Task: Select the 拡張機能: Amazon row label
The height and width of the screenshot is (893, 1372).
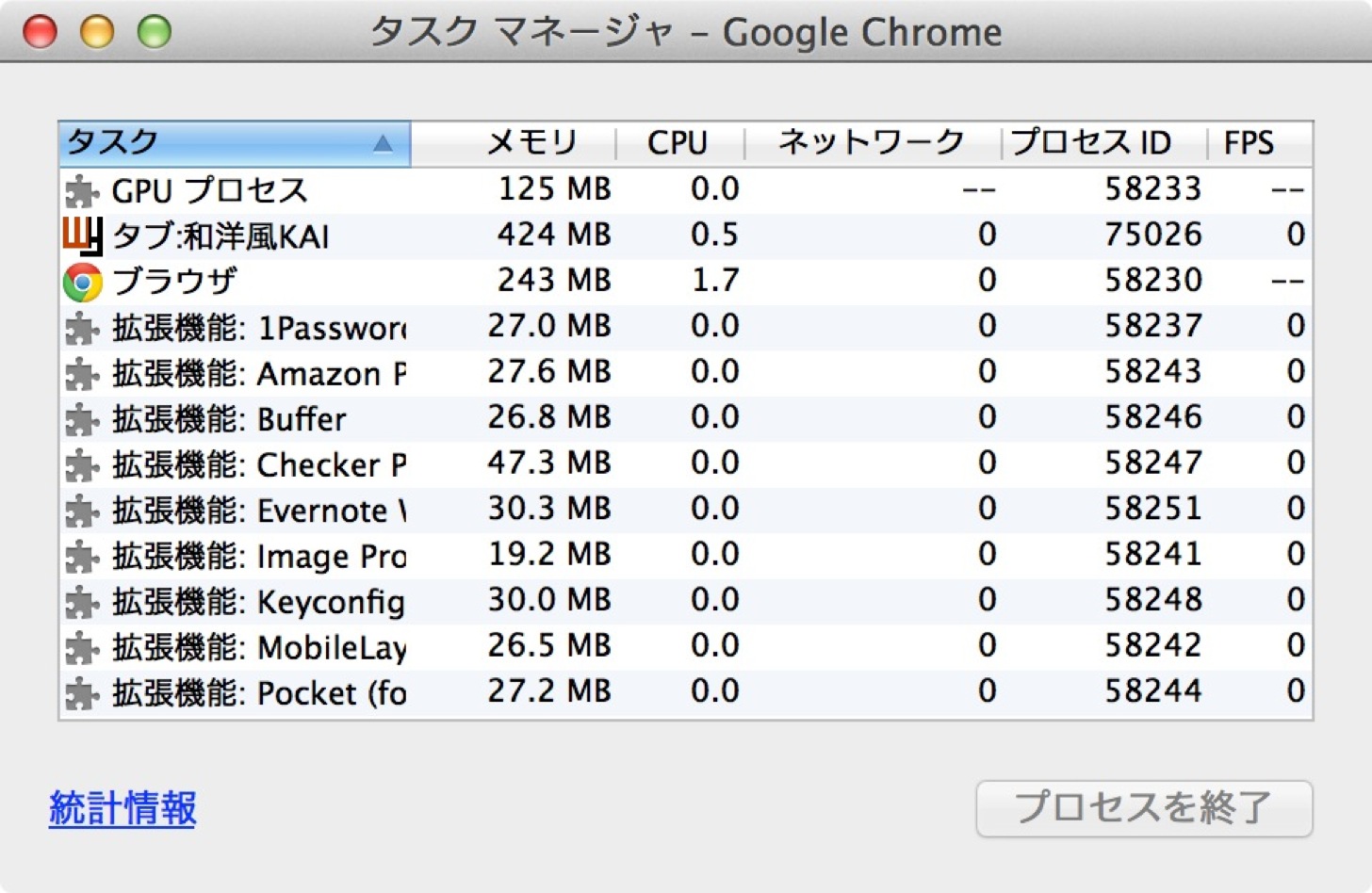Action: click(x=259, y=374)
